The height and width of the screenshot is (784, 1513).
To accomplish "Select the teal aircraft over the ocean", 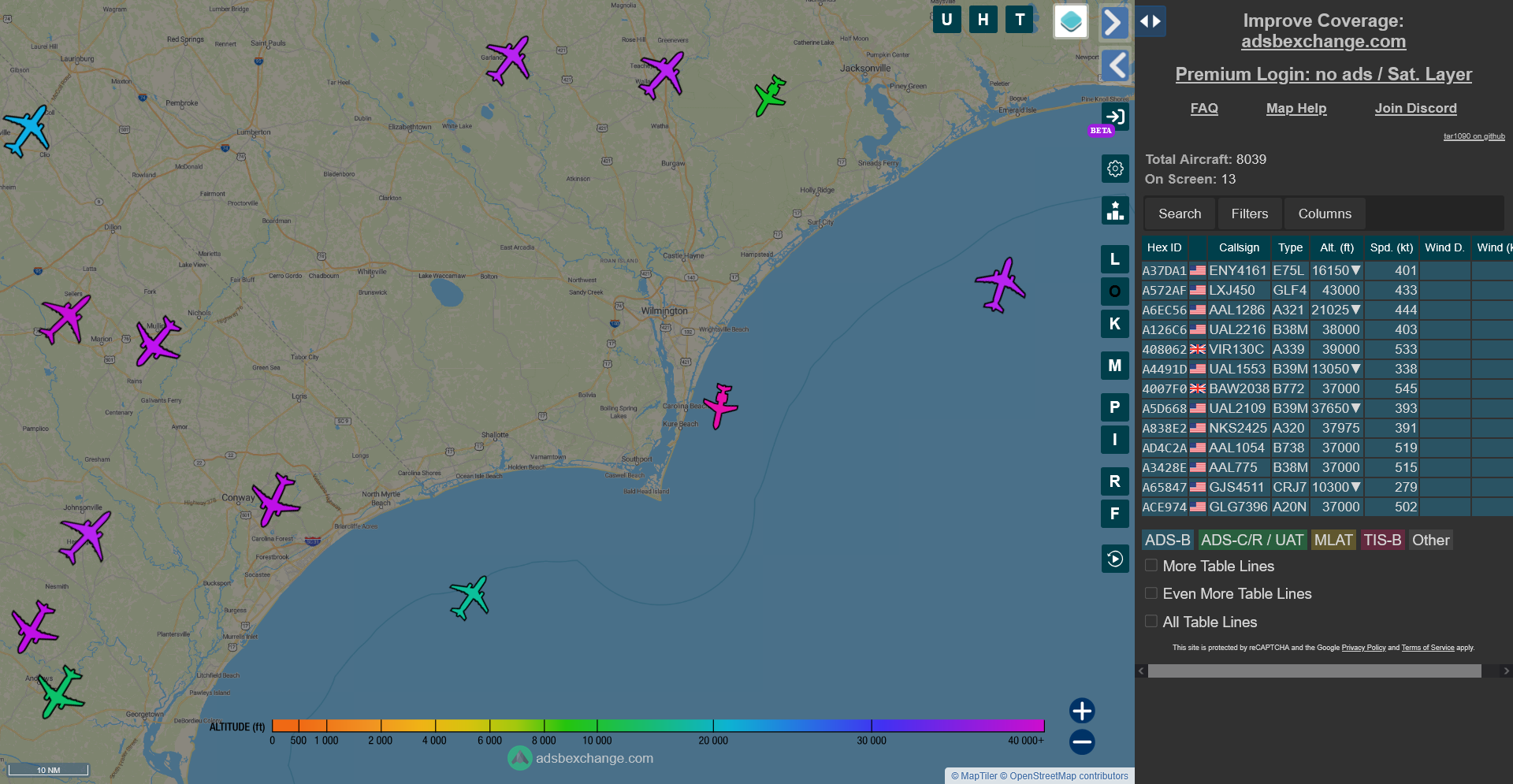I will tap(470, 597).
